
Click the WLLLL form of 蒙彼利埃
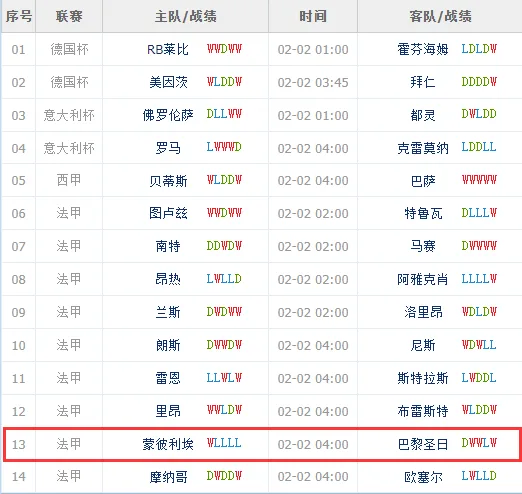coord(224,443)
